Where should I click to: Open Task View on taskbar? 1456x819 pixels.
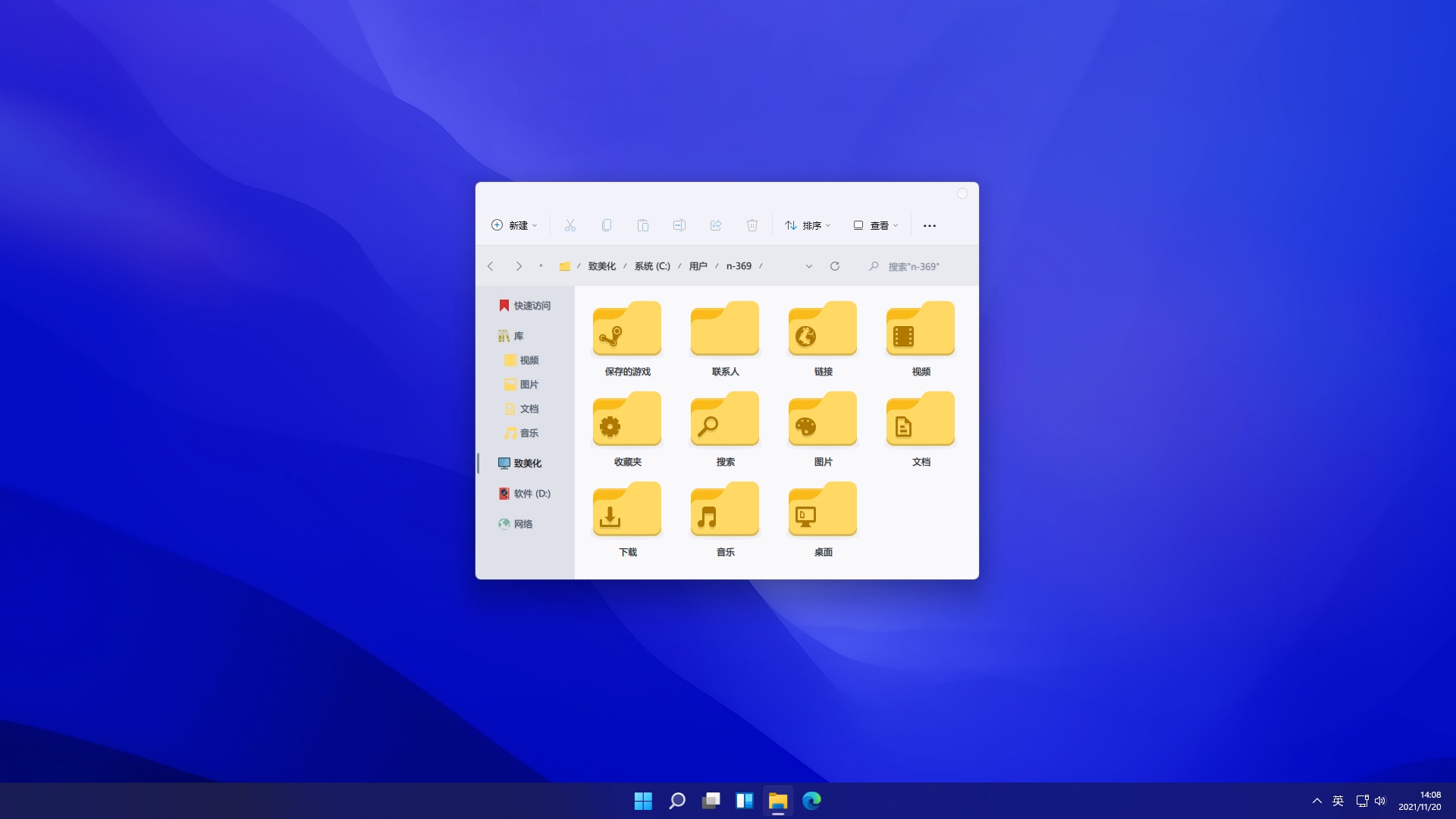711,801
